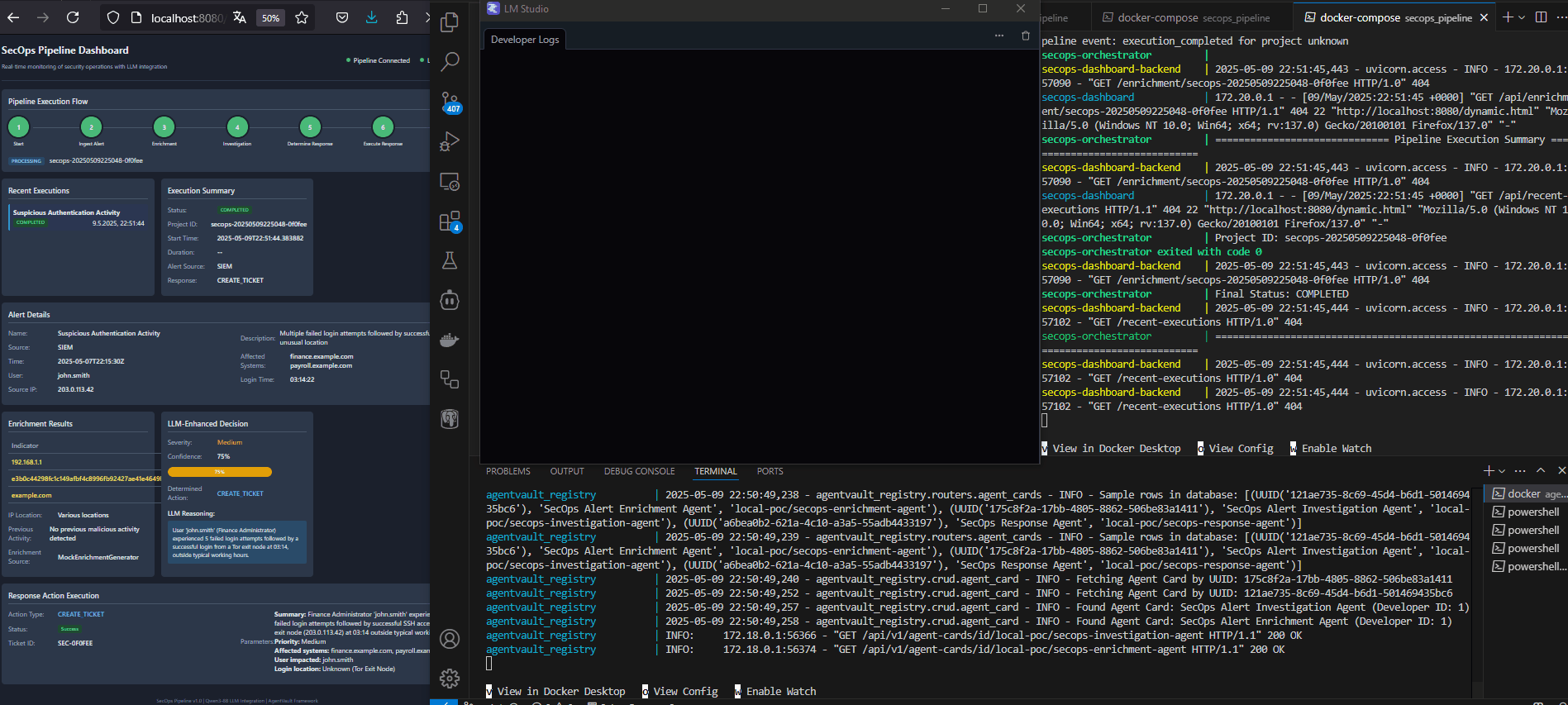Switch to the PROBLEMS panel tab
Image resolution: width=1568 pixels, height=705 pixels.
point(508,471)
